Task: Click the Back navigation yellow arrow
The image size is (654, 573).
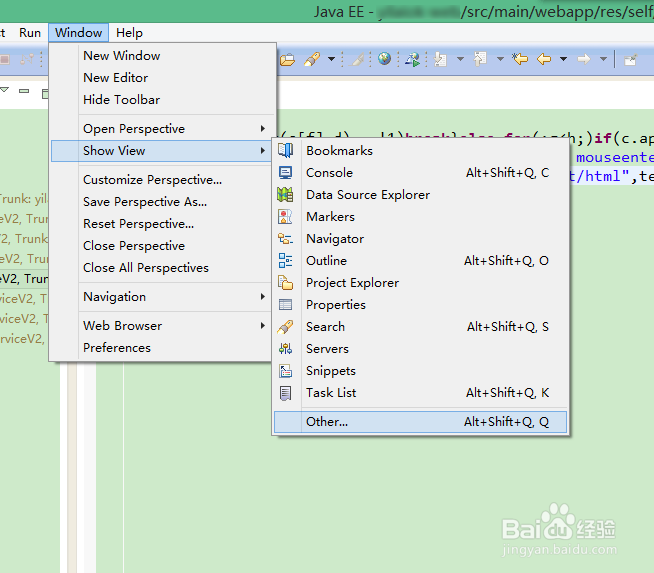Action: [544, 59]
